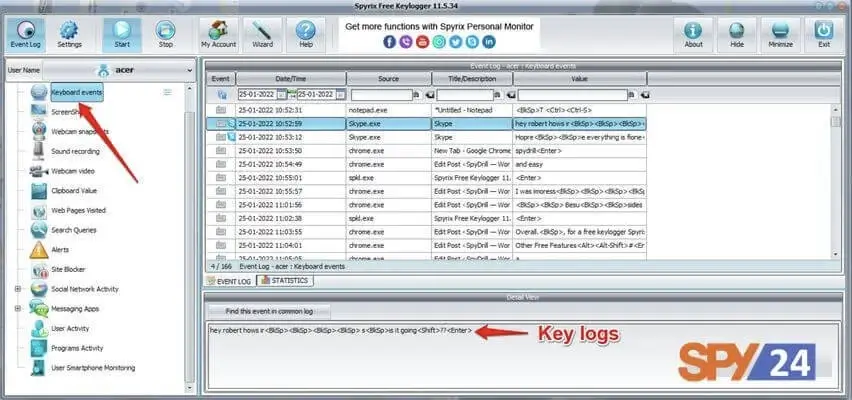Open the Viber icon in banner
Viewport: 852px width, 400px height.
point(406,42)
